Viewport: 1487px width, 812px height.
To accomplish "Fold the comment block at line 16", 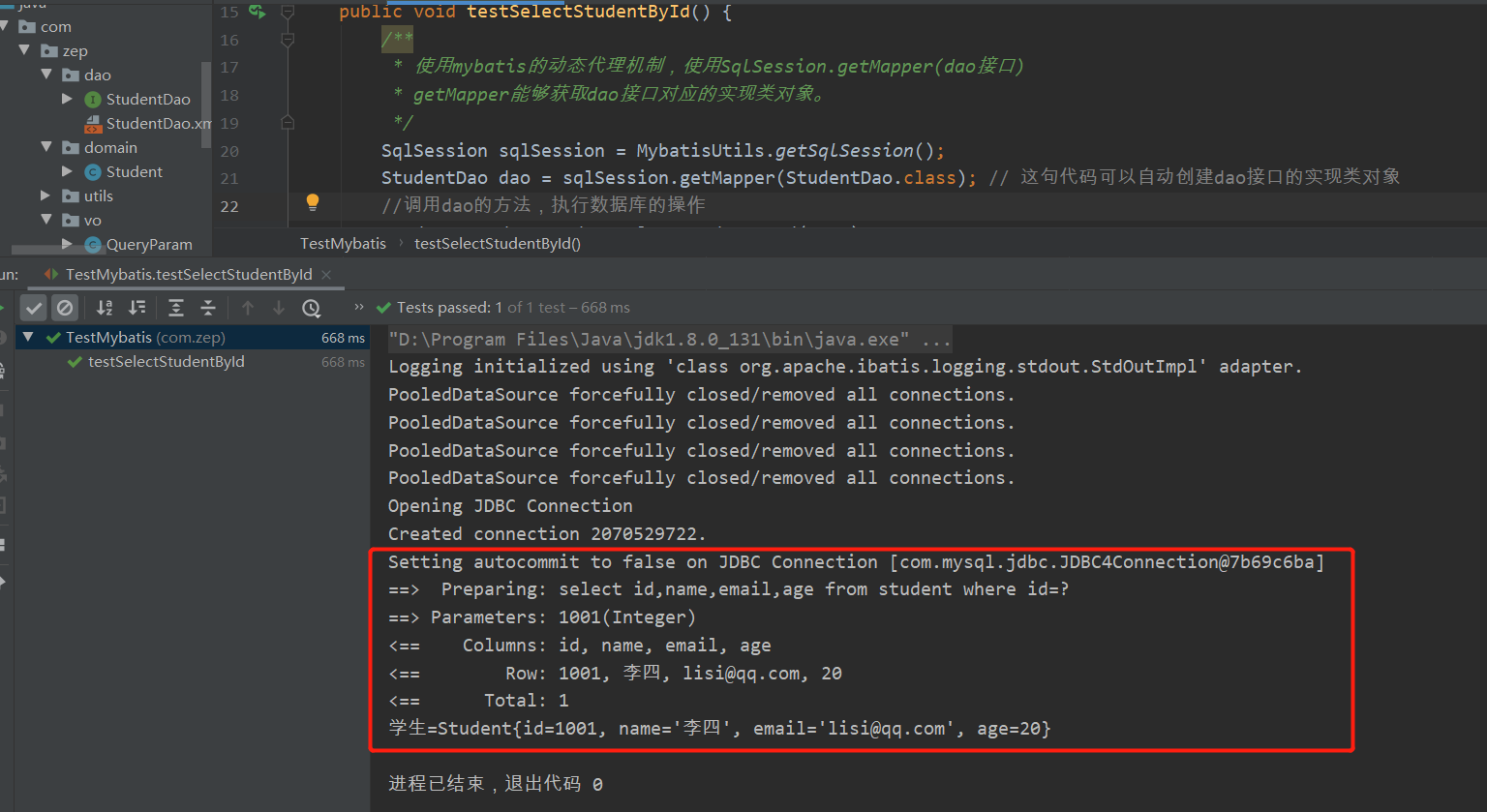I will [x=288, y=40].
